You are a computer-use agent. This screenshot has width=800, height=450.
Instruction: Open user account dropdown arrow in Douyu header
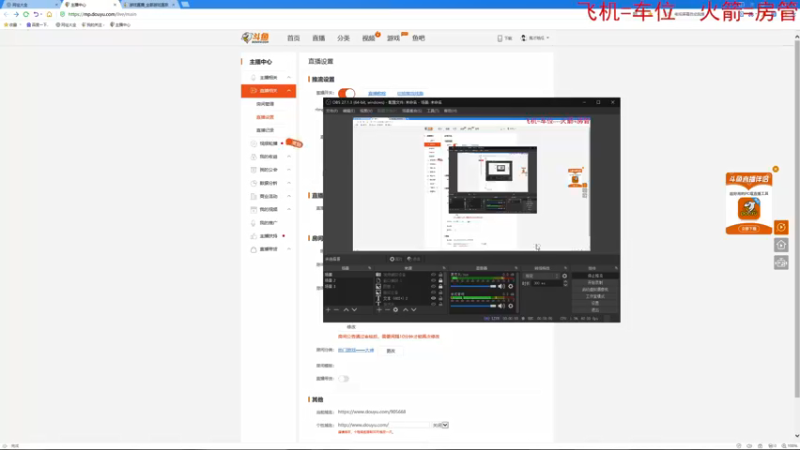click(x=548, y=38)
